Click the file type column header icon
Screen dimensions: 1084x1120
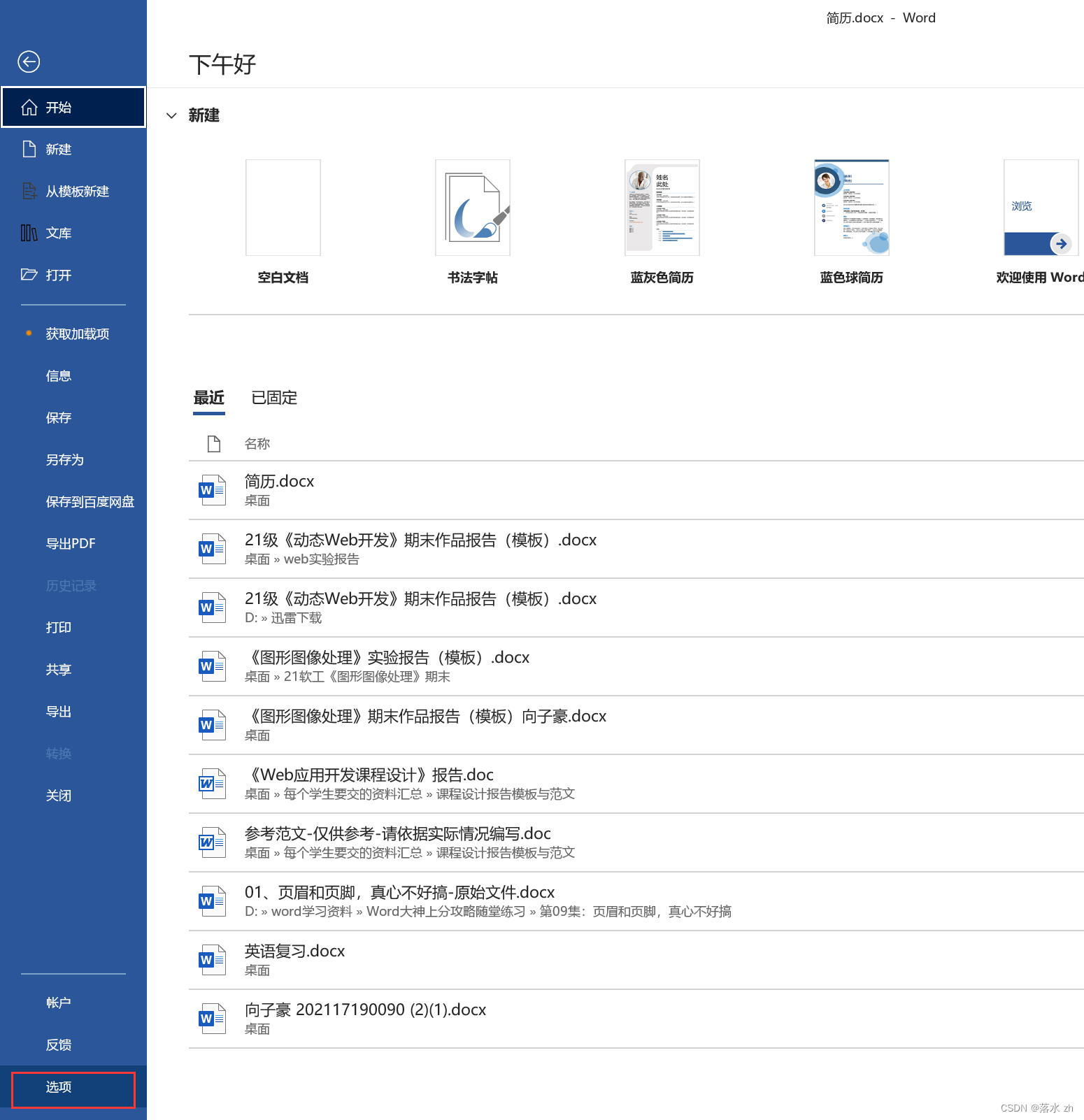214,443
